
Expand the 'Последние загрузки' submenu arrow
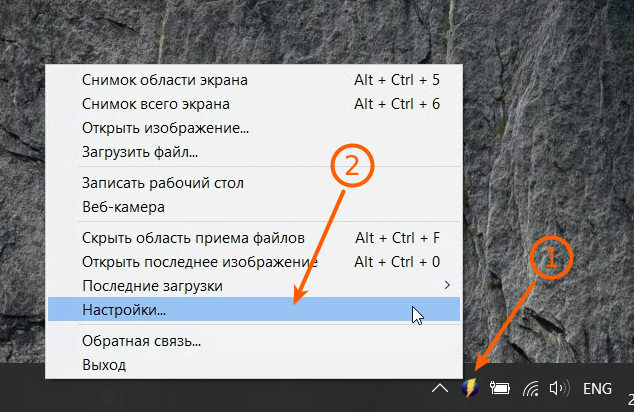click(446, 286)
